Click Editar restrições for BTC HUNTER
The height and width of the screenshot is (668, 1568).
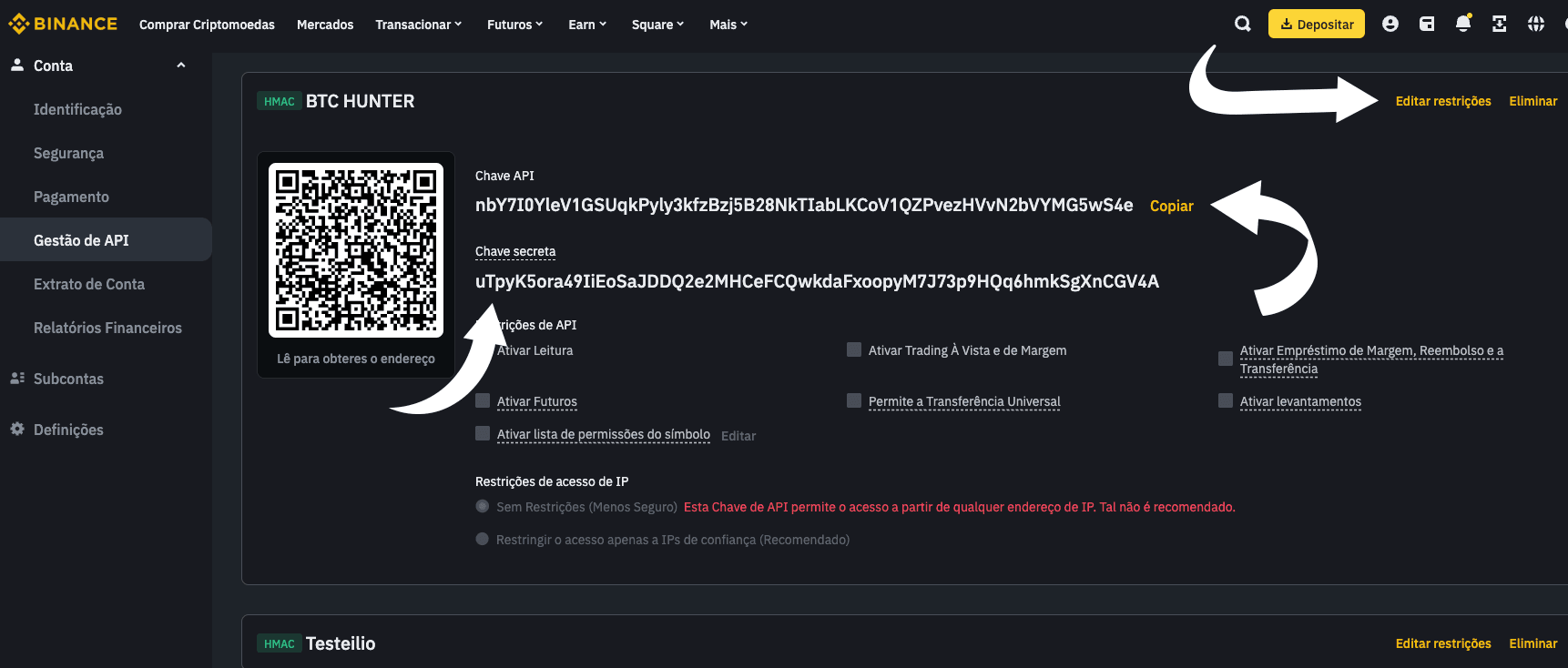click(1443, 101)
